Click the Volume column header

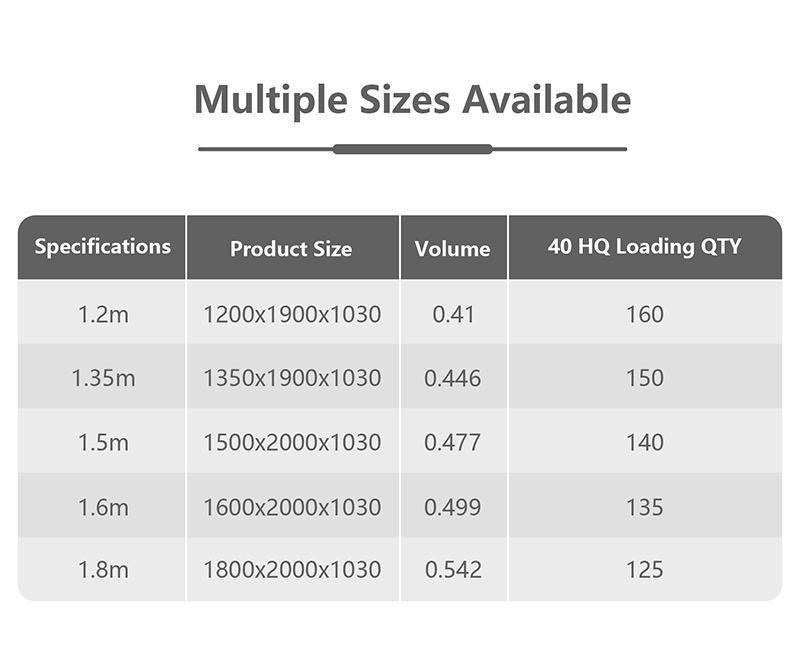point(453,249)
